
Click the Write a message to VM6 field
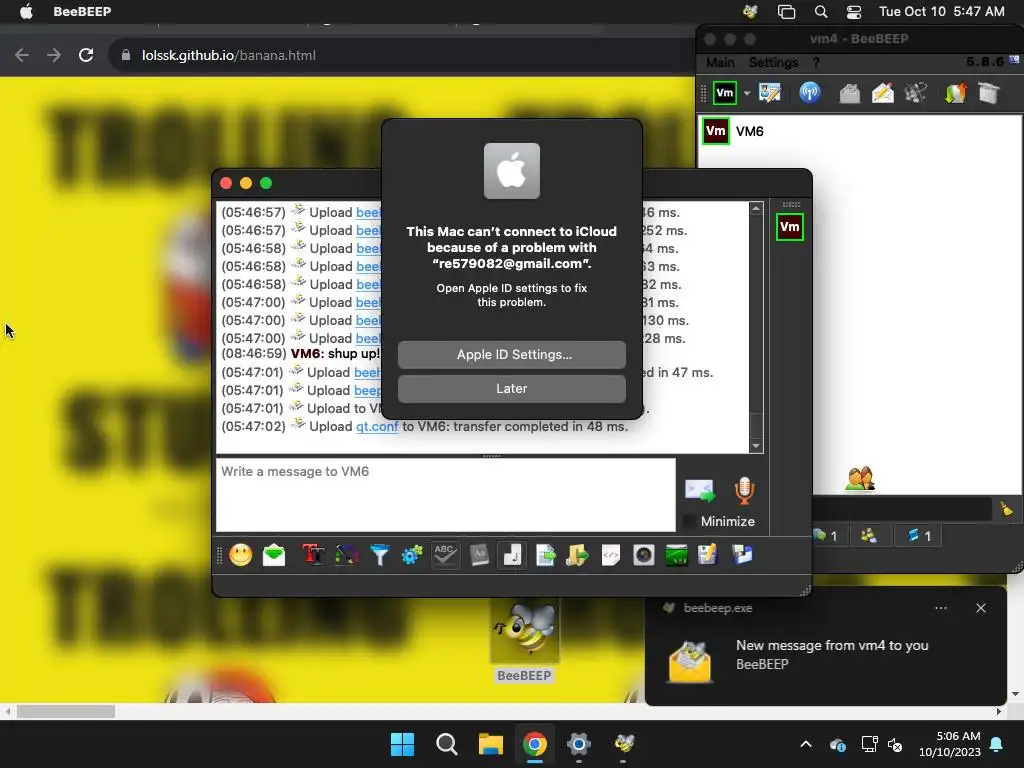pyautogui.click(x=445, y=495)
